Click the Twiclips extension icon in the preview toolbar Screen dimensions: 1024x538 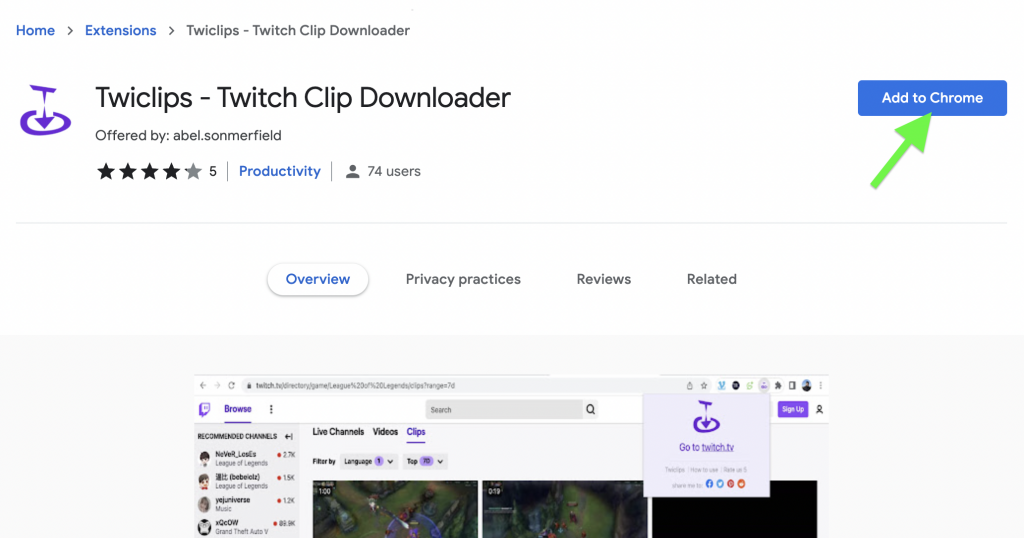tap(763, 385)
